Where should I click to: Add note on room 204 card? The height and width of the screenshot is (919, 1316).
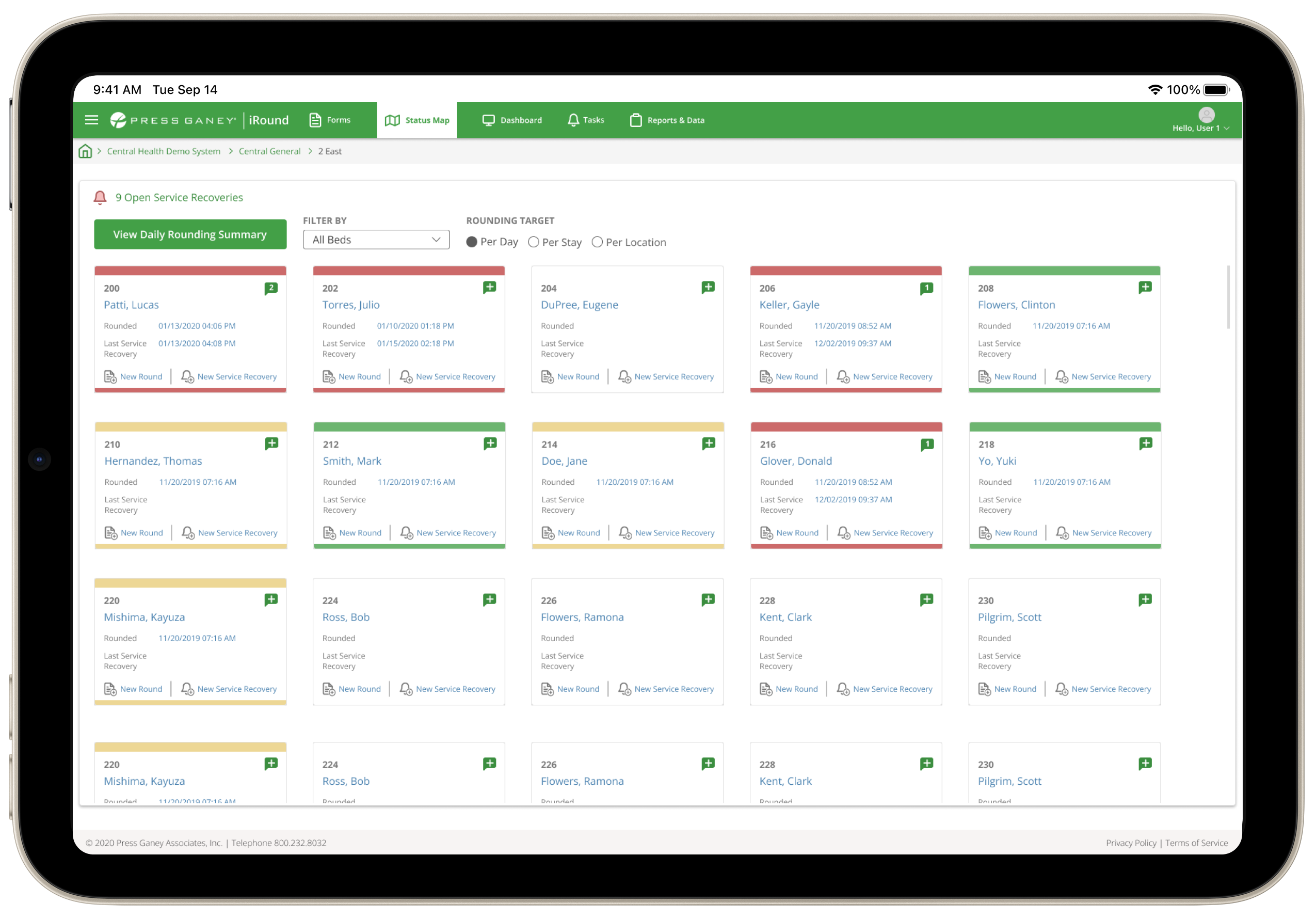(x=708, y=288)
